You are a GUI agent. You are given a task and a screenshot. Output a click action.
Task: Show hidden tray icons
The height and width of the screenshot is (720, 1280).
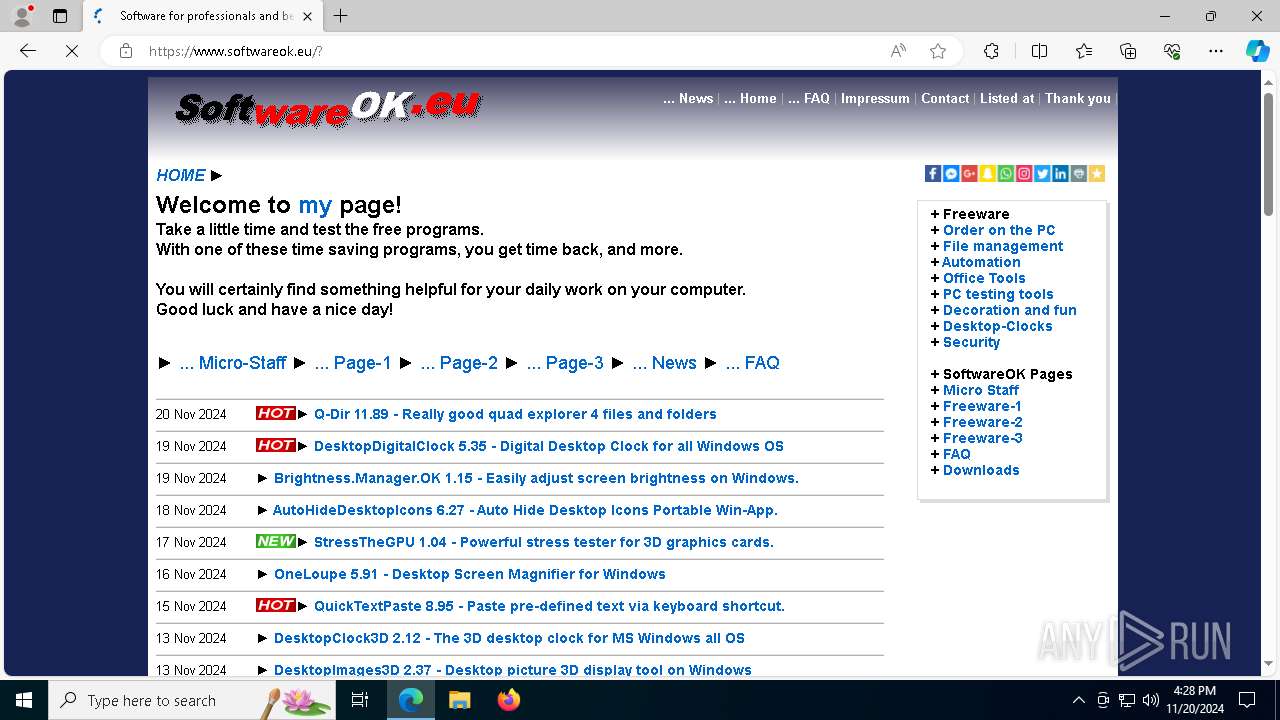click(x=1078, y=700)
